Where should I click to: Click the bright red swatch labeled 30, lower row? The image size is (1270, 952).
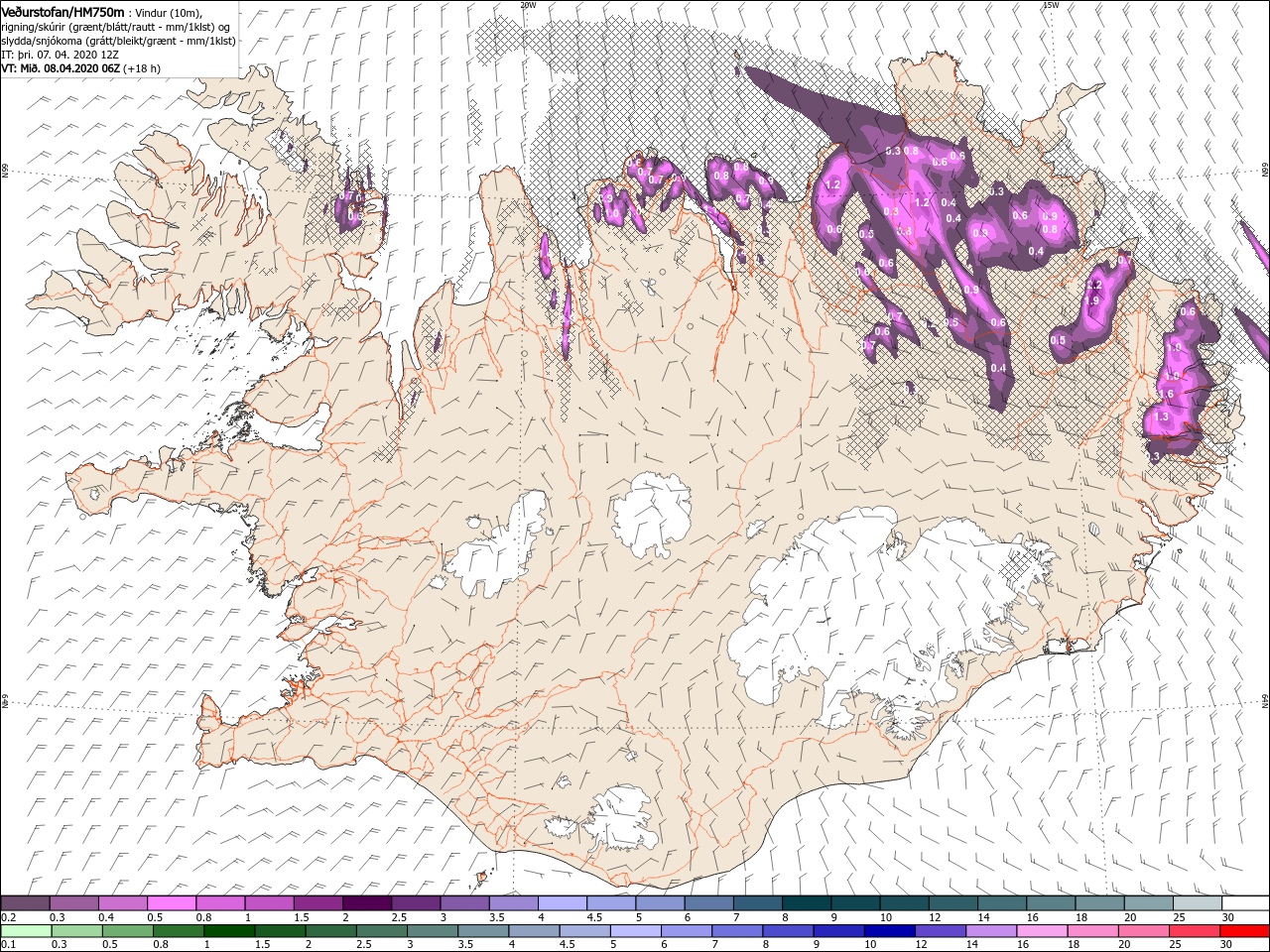[1243, 931]
